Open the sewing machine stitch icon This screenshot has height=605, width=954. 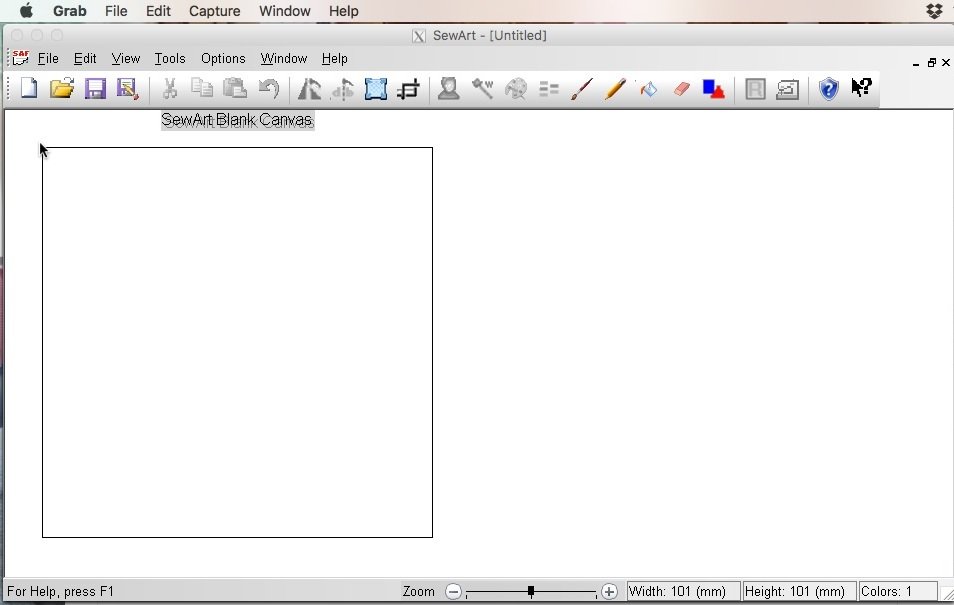coord(788,90)
